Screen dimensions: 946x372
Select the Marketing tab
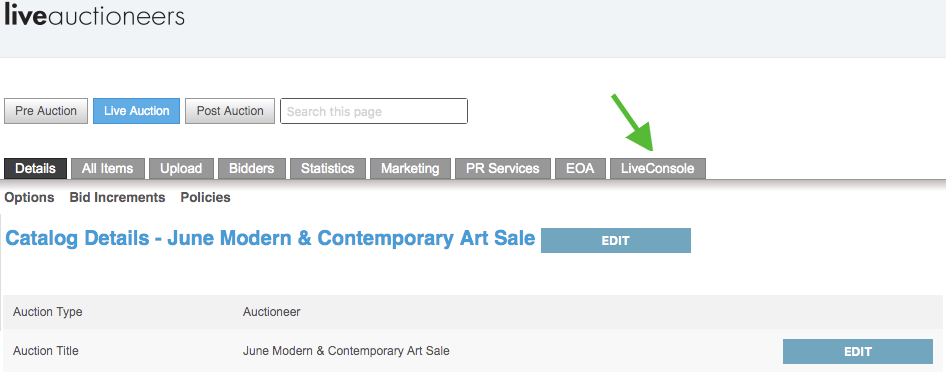pyautogui.click(x=410, y=169)
